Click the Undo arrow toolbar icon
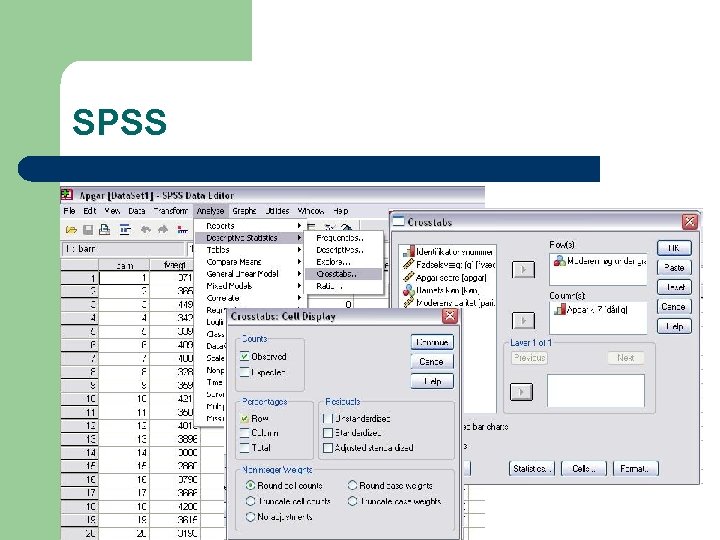 click(146, 229)
